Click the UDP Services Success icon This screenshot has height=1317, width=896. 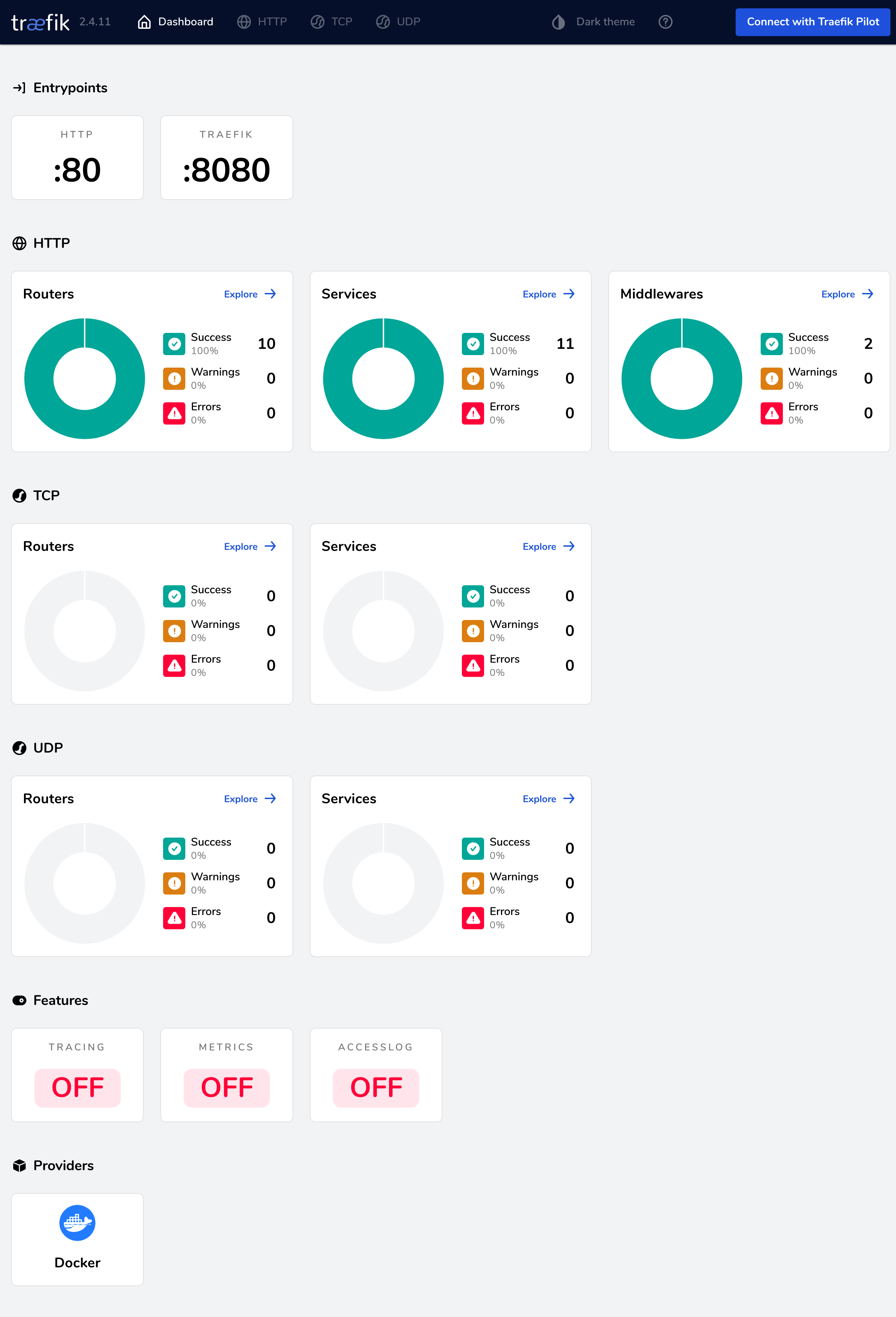tap(473, 848)
